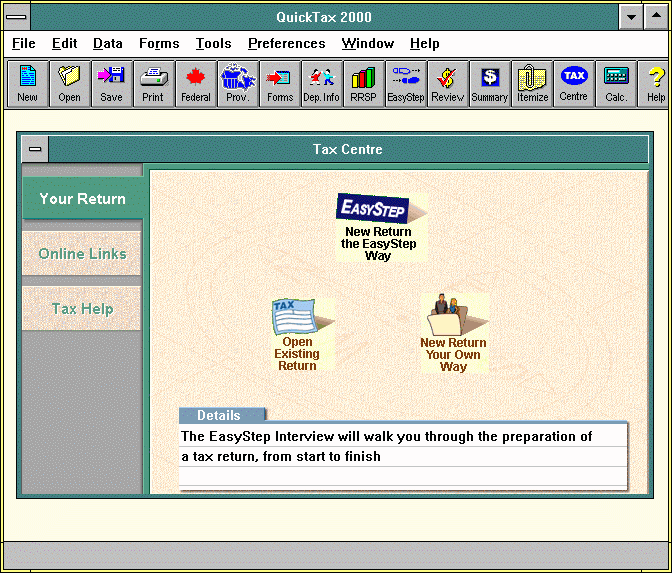The height and width of the screenshot is (573, 672).
Task: Click the Forms toolbar icon
Action: (279, 84)
